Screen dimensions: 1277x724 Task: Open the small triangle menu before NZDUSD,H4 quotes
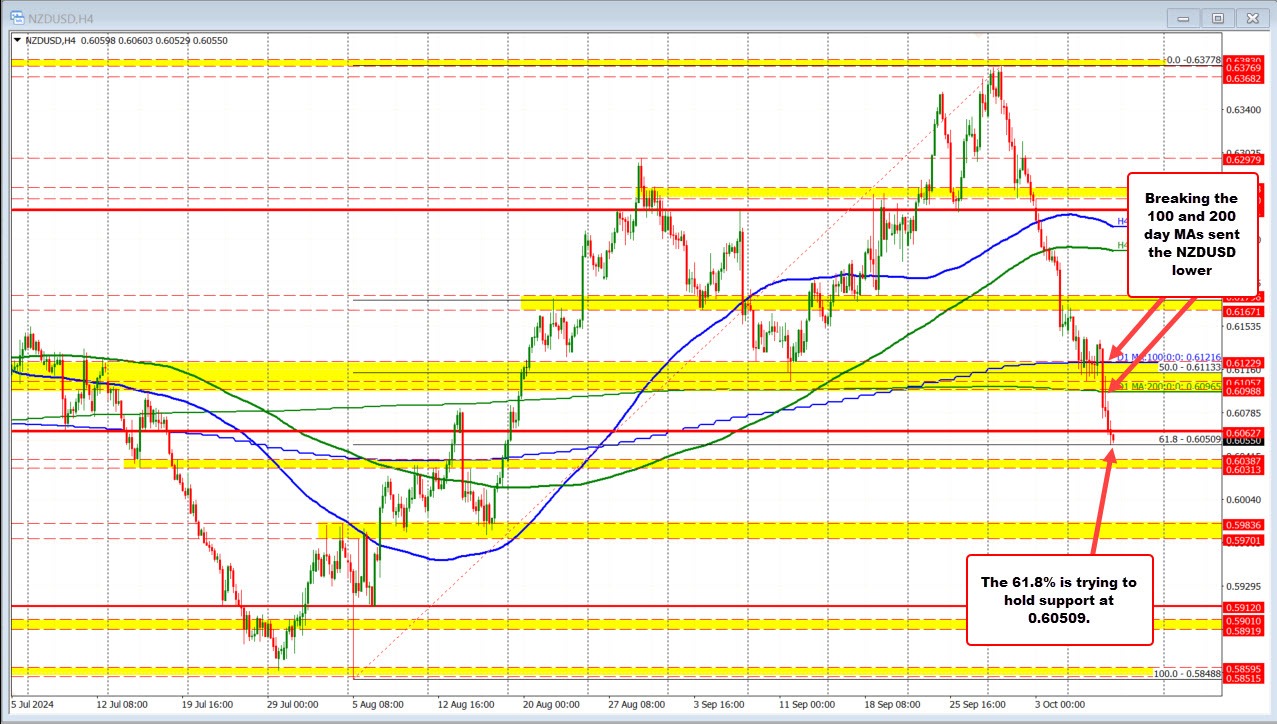16,40
